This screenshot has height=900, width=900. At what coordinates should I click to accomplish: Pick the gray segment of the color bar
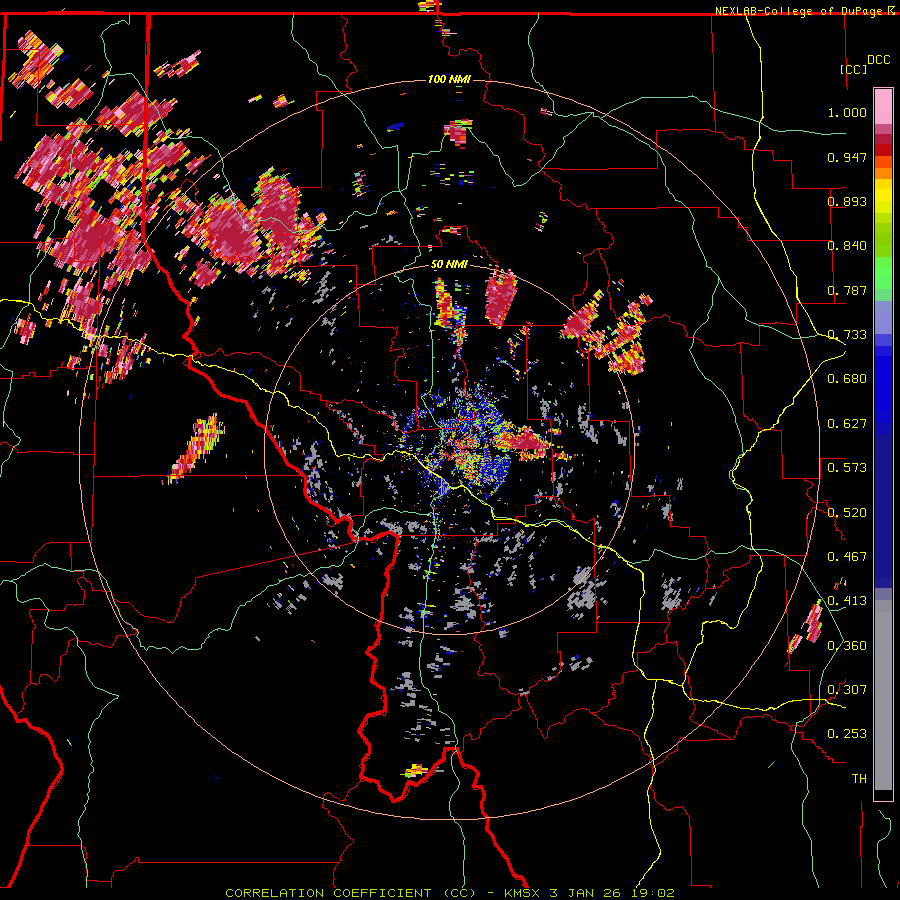883,695
